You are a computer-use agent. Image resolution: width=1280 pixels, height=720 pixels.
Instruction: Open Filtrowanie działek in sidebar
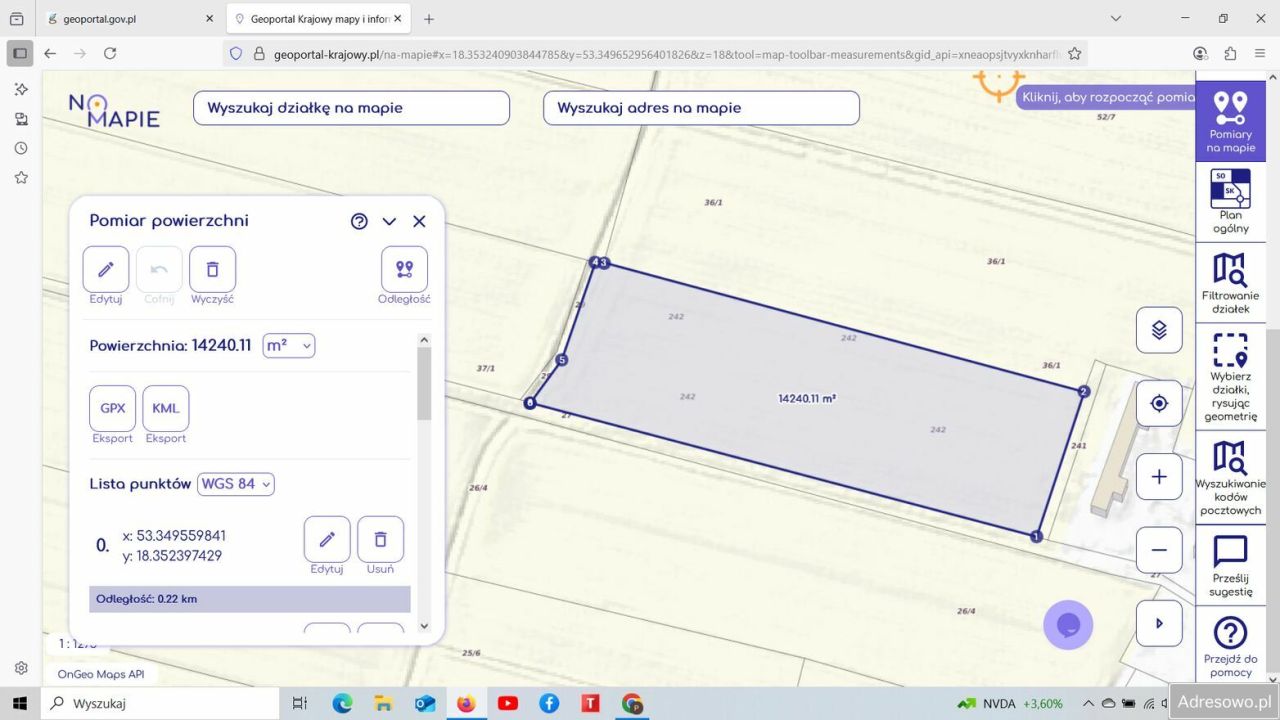tap(1230, 283)
